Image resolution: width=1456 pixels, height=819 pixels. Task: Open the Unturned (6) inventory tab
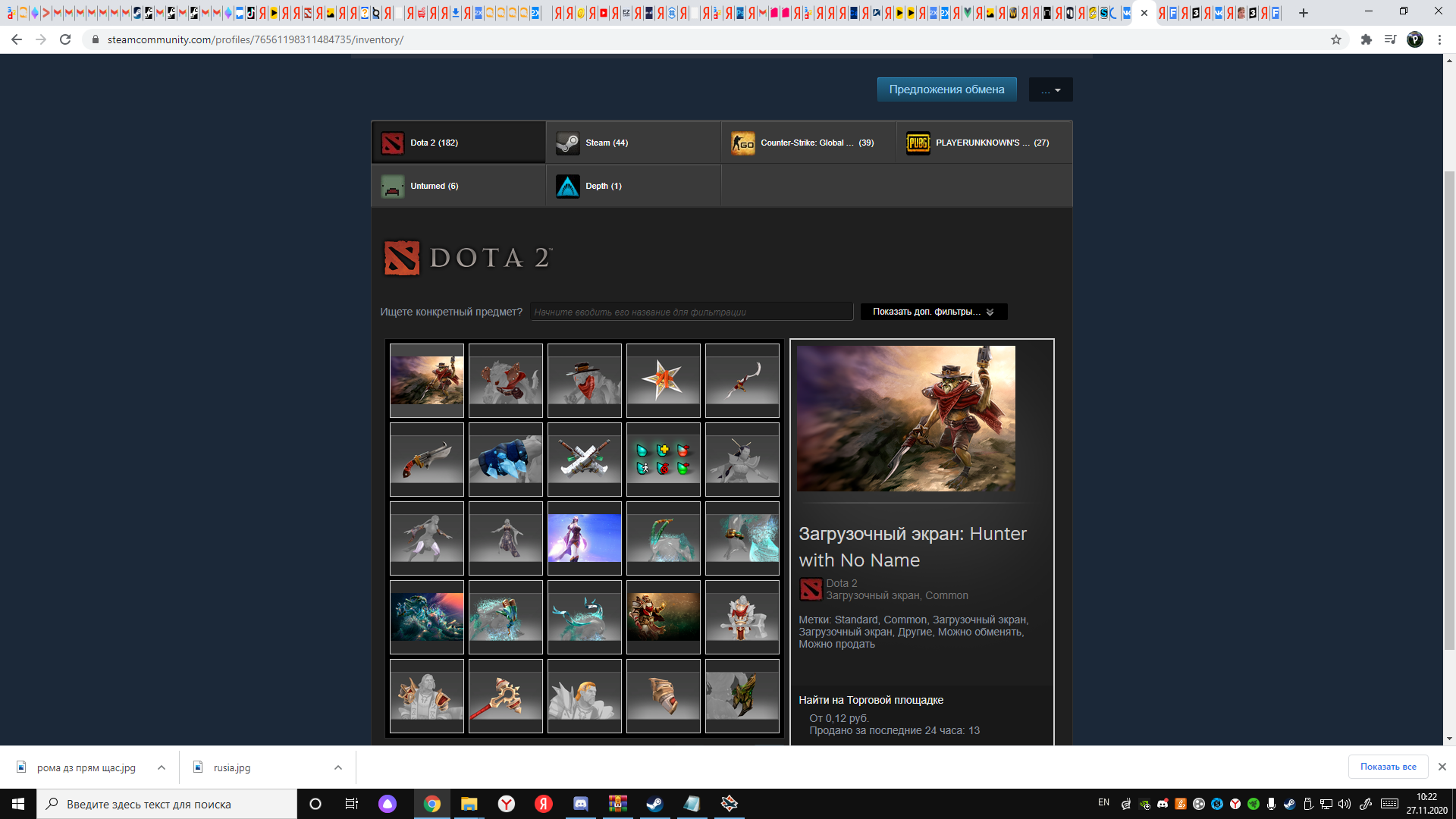click(x=458, y=186)
